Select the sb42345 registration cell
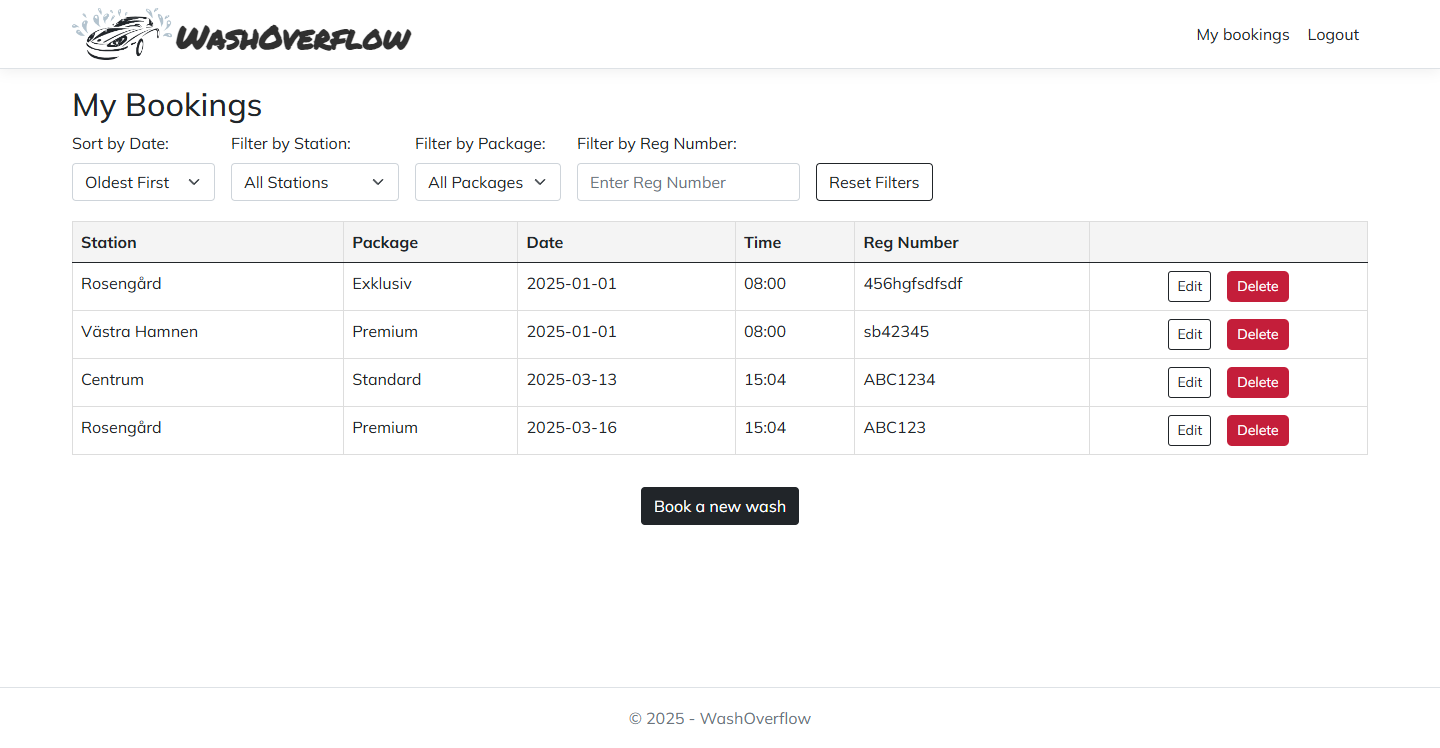1440x748 pixels. tap(896, 332)
